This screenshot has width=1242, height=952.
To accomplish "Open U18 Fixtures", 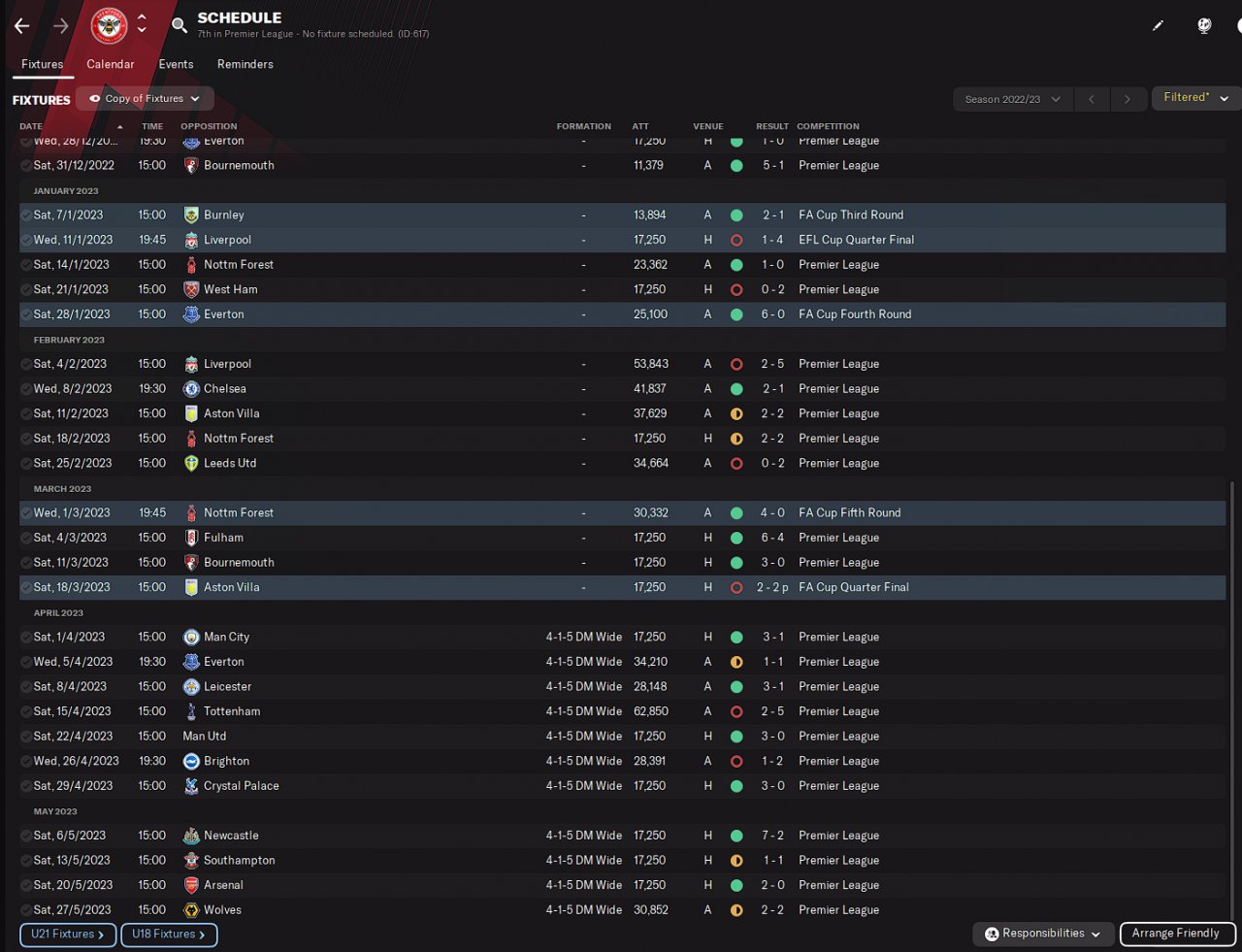I will (169, 935).
